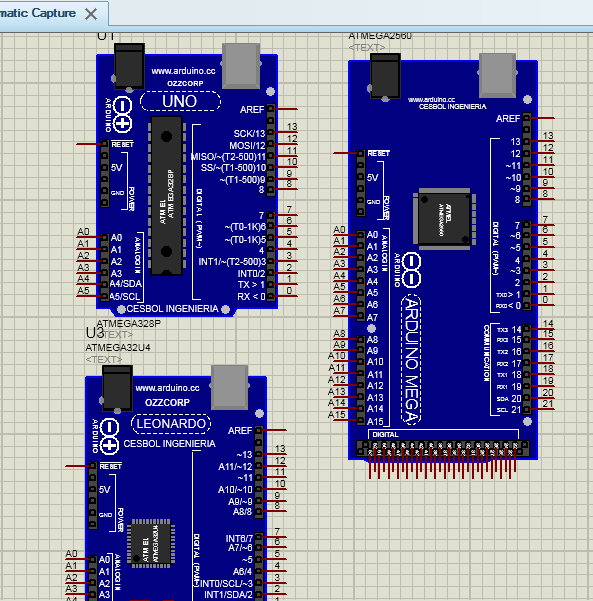Select the USB connector on the UNO
Viewport: 593px width, 601px height.
pyautogui.click(x=241, y=66)
